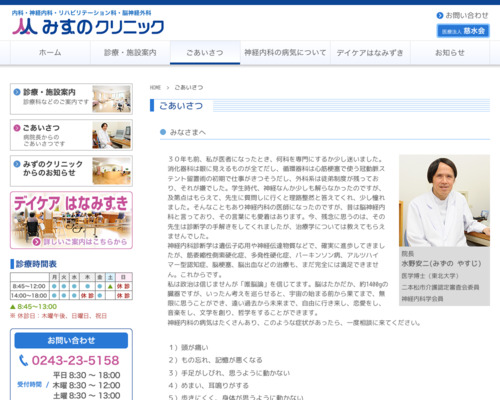Open the sidebar 診療・施設案内 banner
Image resolution: width=500 pixels, height=400 pixels.
(71, 99)
